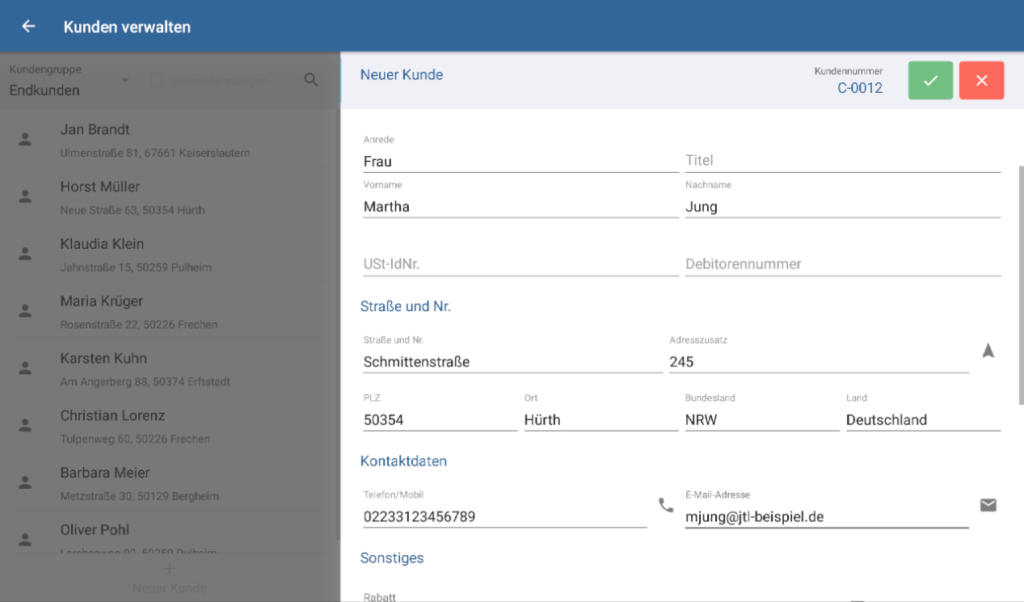Image resolution: width=1024 pixels, height=602 pixels.
Task: Open the Kundengruppe Endkunden dropdown
Action: [x=68, y=82]
